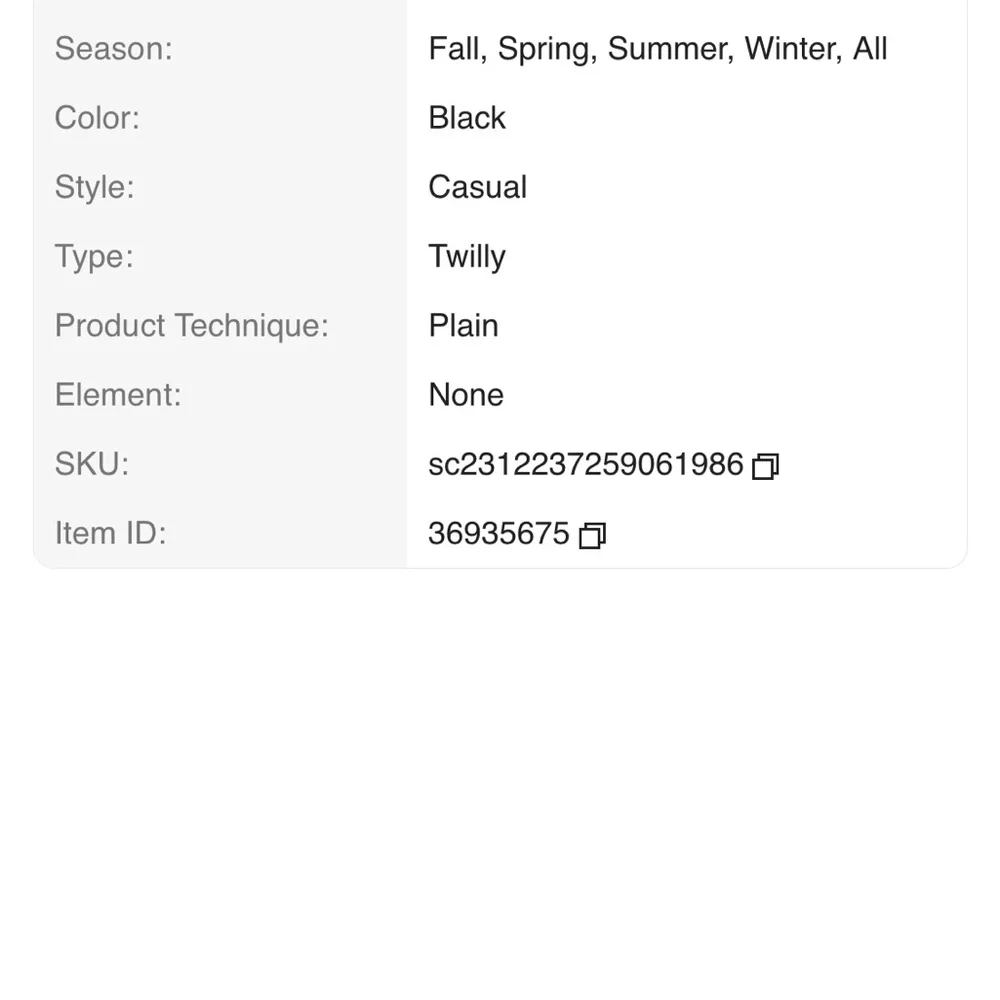Click the word Summer in the Season row

[x=671, y=49]
